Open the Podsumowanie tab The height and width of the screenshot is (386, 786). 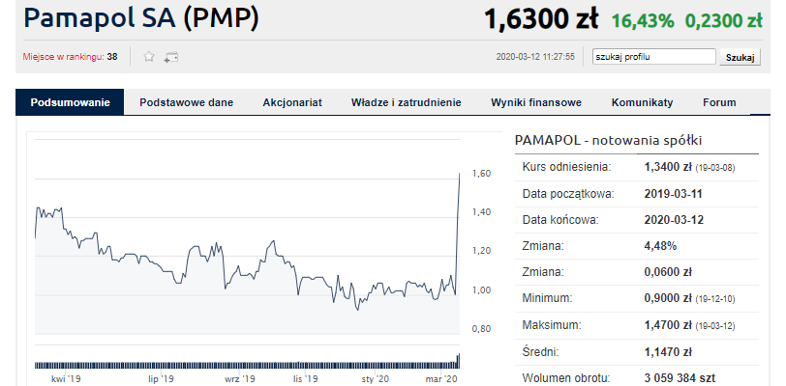coord(70,103)
